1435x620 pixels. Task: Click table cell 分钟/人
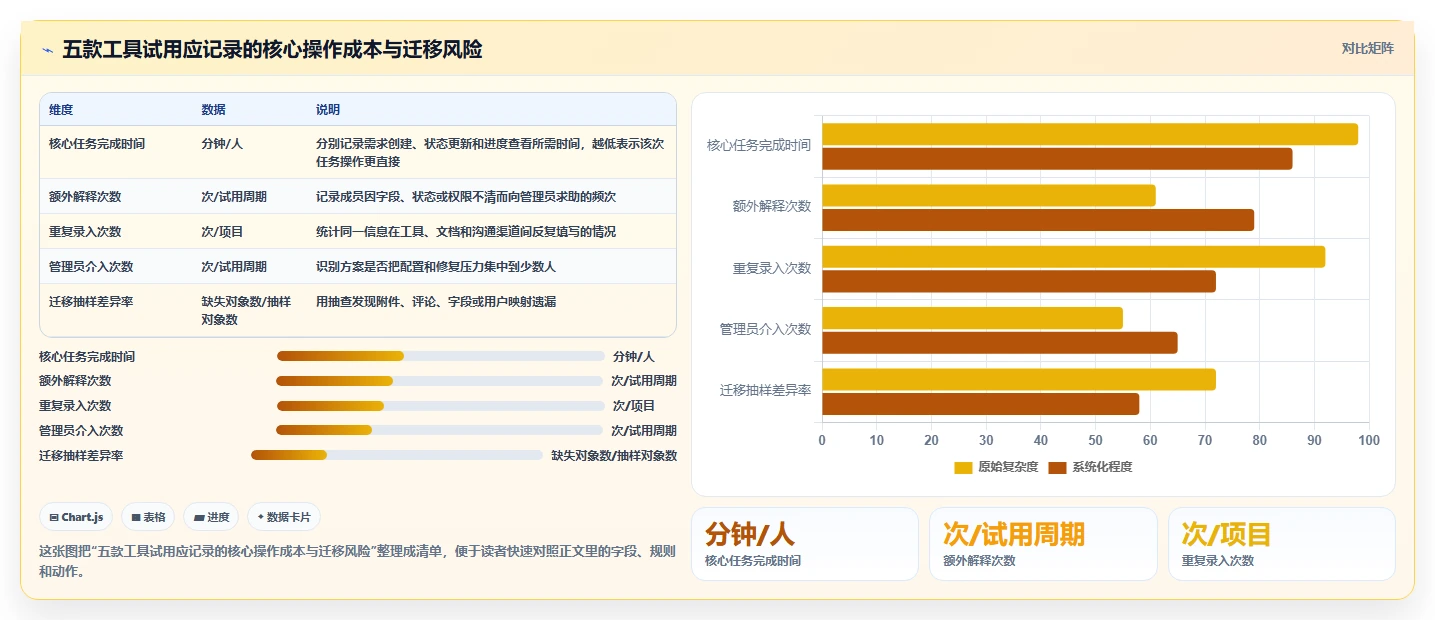coord(222,144)
